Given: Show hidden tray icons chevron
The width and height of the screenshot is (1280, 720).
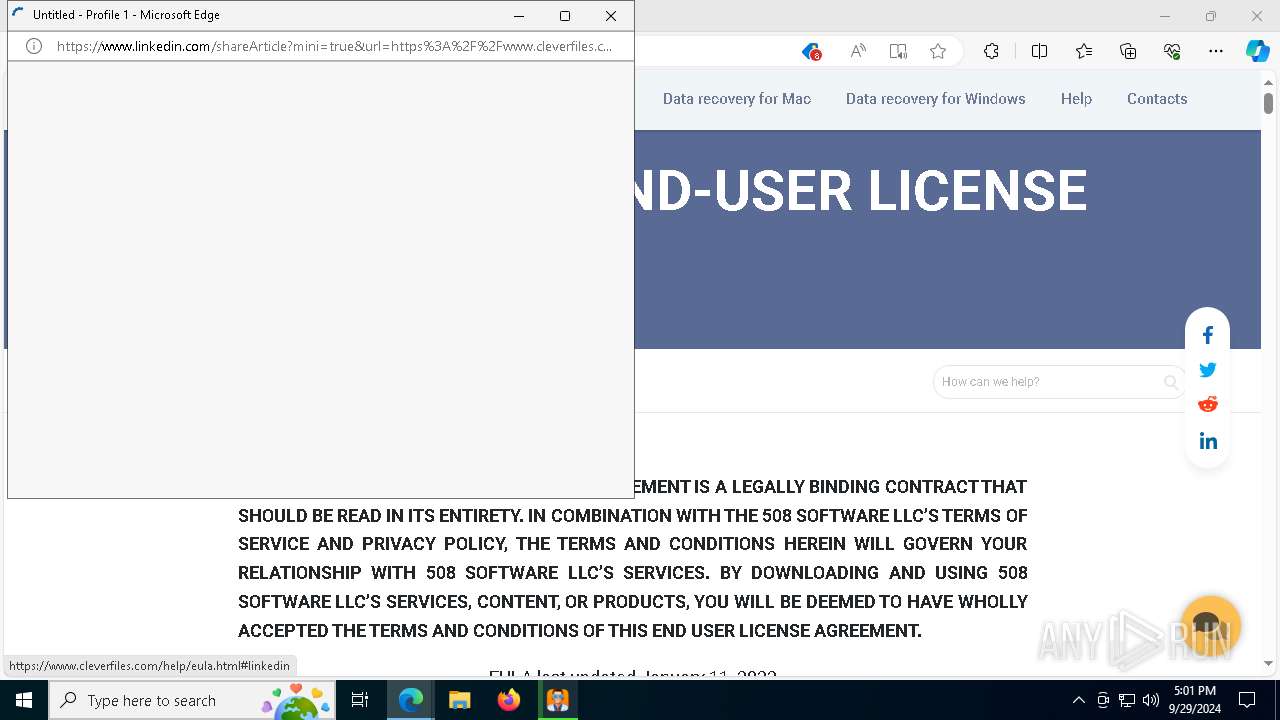Looking at the screenshot, I should [1078, 700].
